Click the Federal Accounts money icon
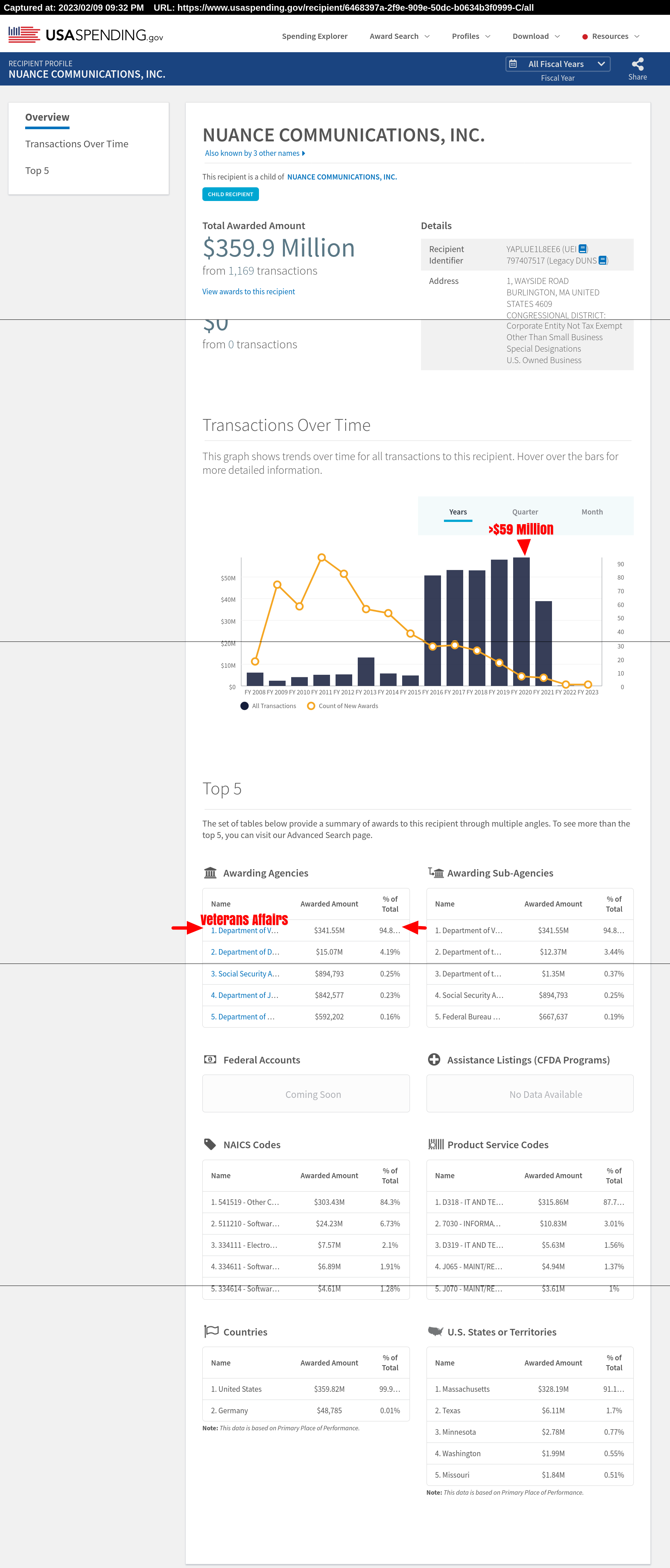 [x=210, y=1059]
